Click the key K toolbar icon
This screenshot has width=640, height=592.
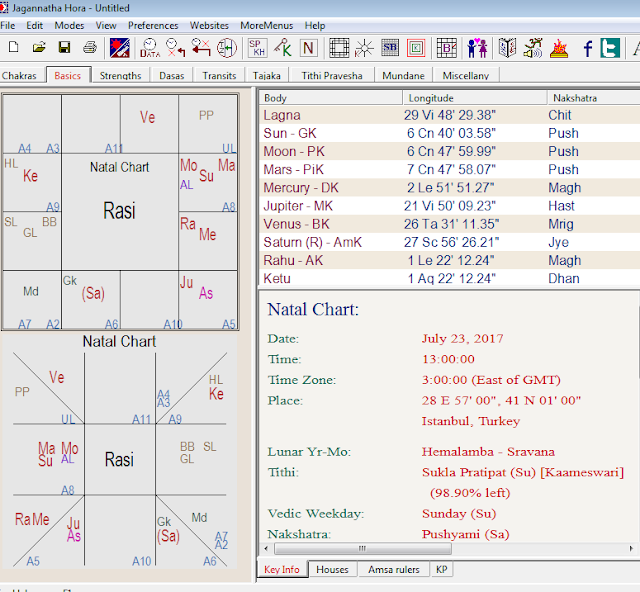point(283,48)
